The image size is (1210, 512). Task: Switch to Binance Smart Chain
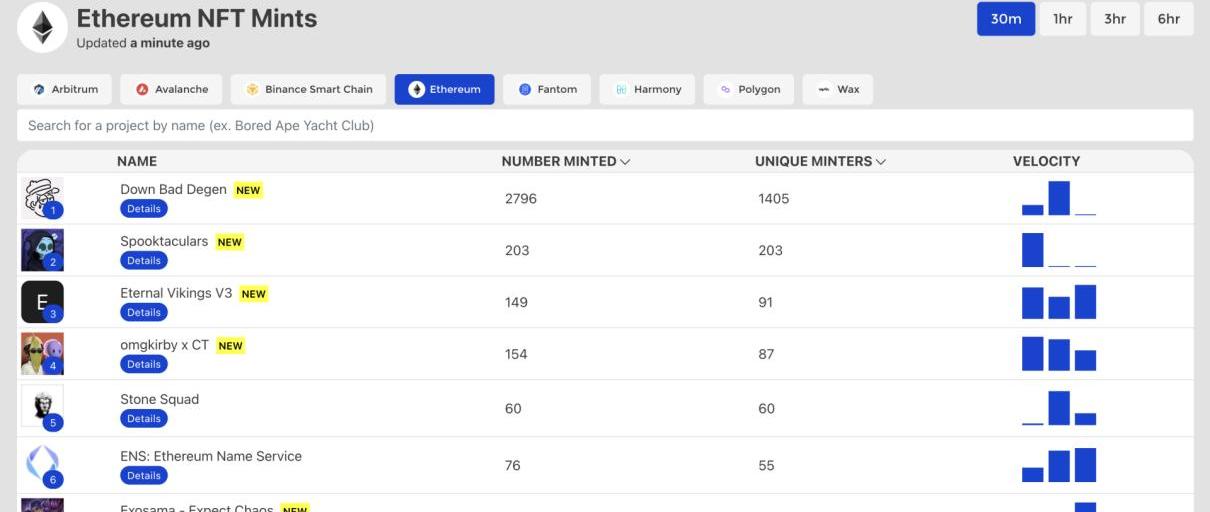coord(308,89)
